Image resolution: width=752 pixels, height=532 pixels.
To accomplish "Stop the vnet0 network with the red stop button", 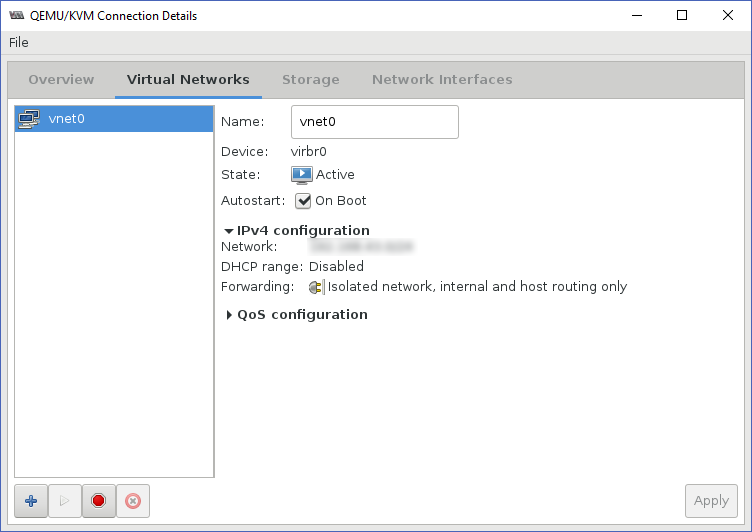I will pyautogui.click(x=98, y=501).
